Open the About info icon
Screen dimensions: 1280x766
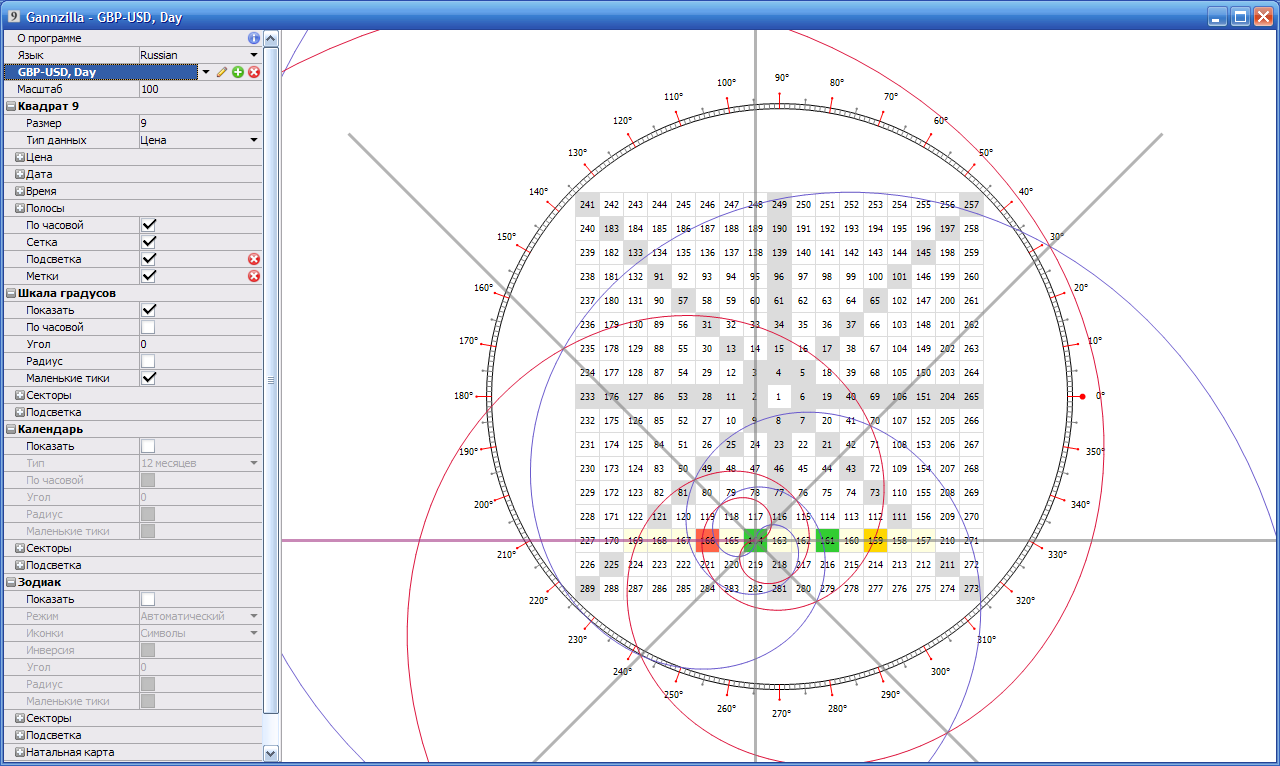254,38
